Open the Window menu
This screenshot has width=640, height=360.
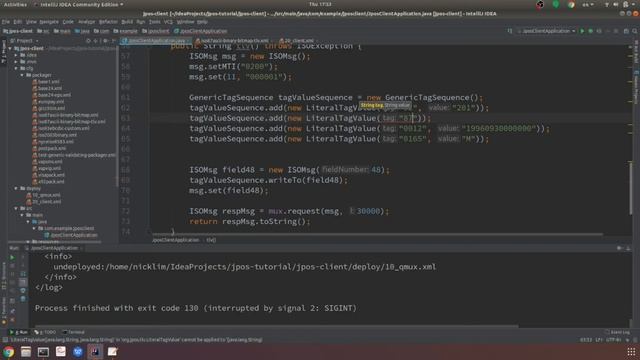185,22
